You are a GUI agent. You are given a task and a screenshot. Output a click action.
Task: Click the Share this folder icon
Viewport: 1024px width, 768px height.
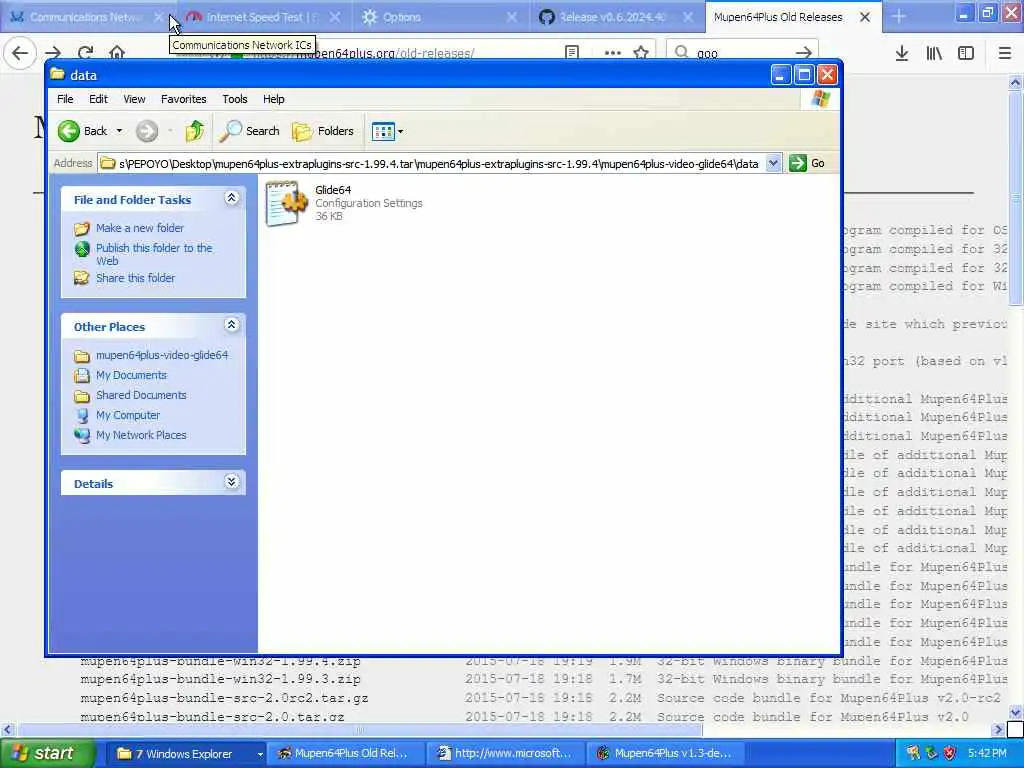pos(82,278)
